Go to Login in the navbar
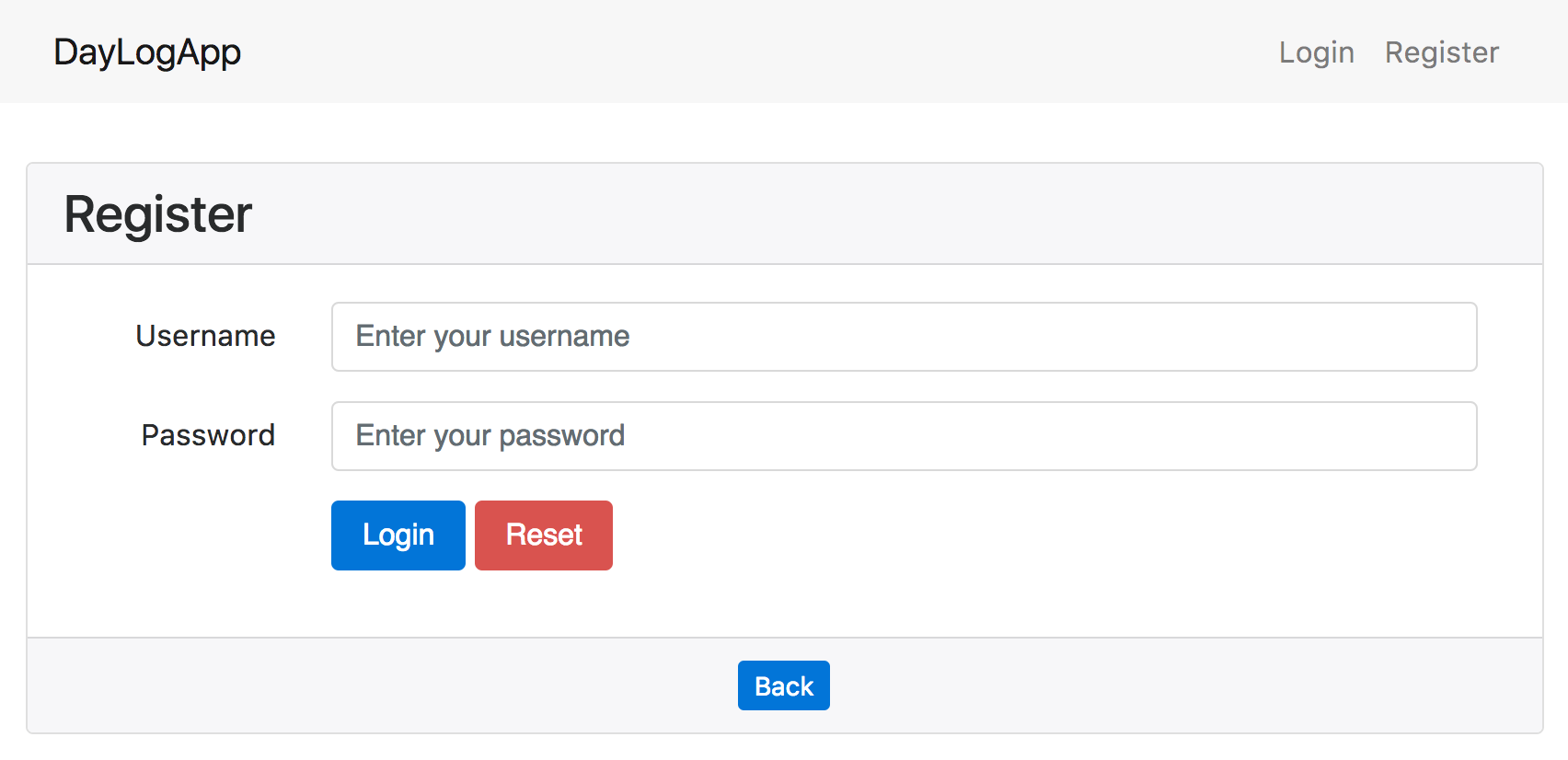This screenshot has width=1568, height=760. [x=1316, y=52]
